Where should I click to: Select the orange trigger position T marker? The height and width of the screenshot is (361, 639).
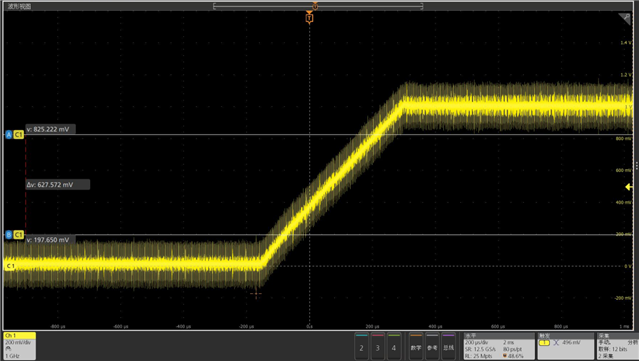(x=309, y=18)
